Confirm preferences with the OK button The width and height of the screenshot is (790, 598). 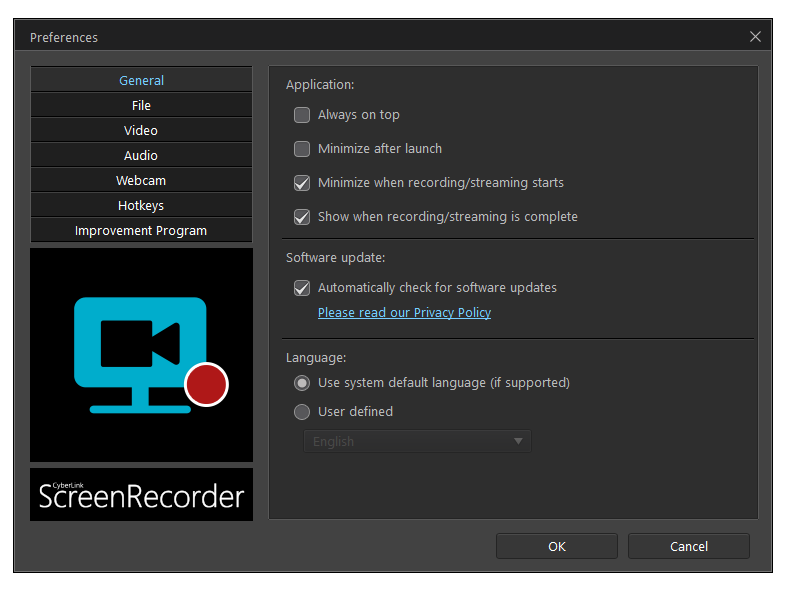coord(557,546)
